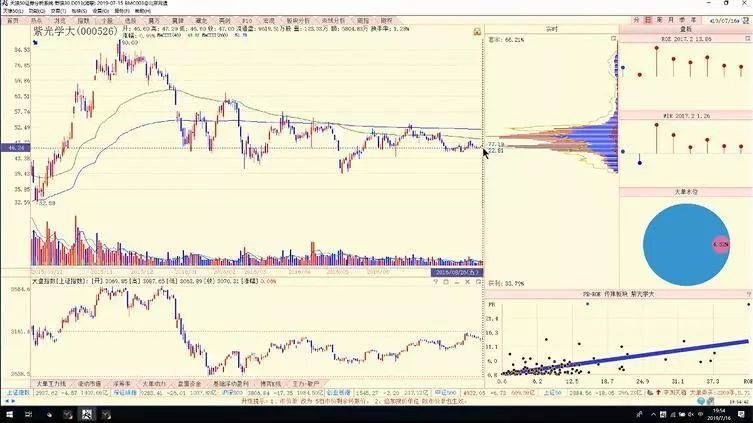The width and height of the screenshot is (753, 423).
Task: Click the third taskbar icon after Start
Action: (x=68, y=414)
